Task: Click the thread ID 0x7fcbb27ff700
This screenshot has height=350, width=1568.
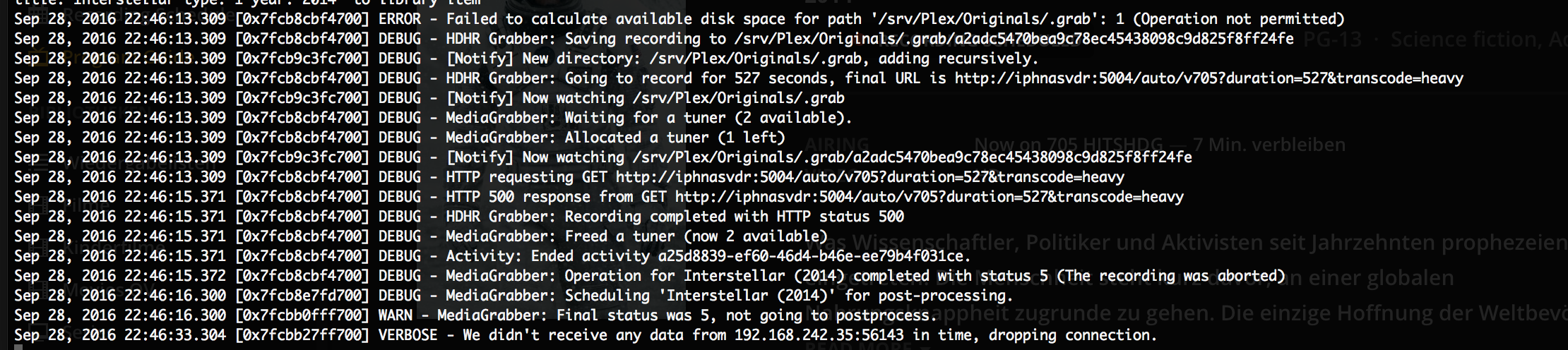Action: click(x=302, y=335)
